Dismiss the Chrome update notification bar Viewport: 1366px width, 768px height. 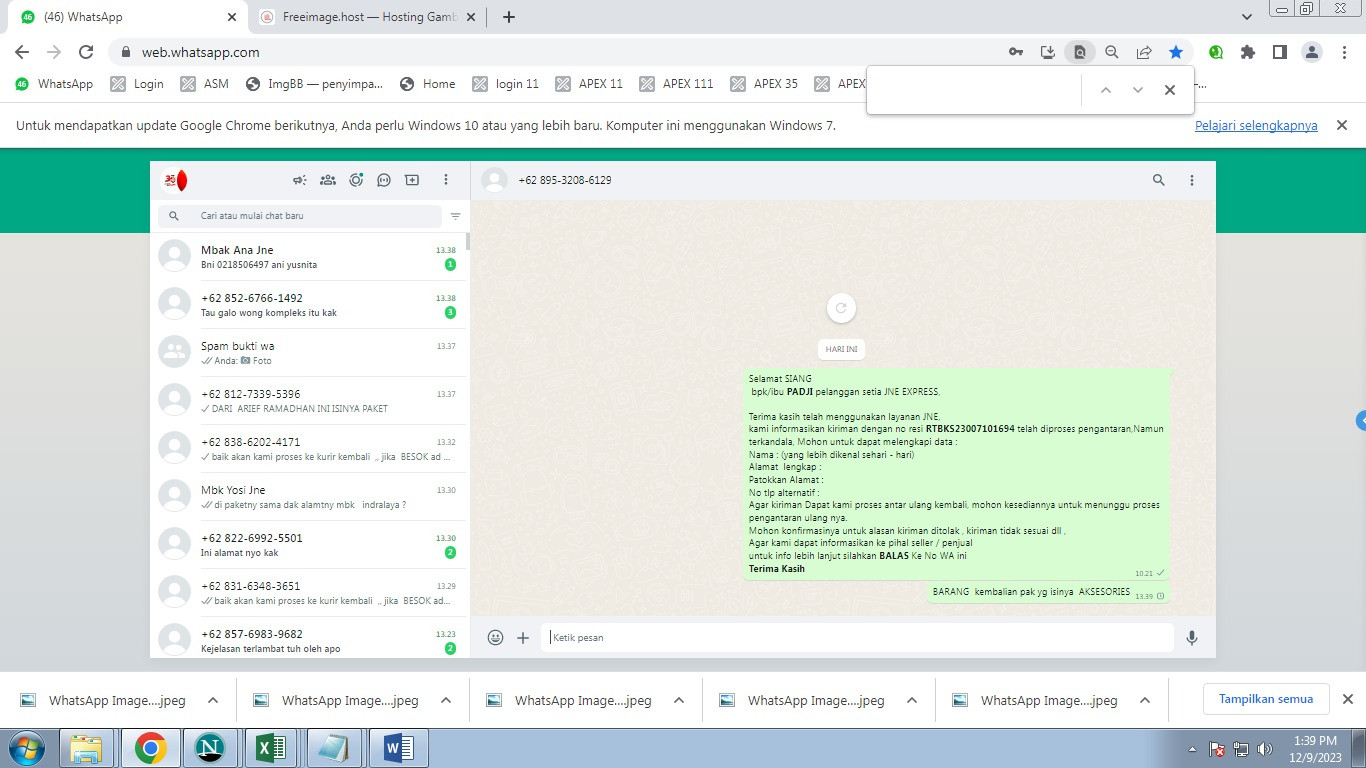point(1343,126)
